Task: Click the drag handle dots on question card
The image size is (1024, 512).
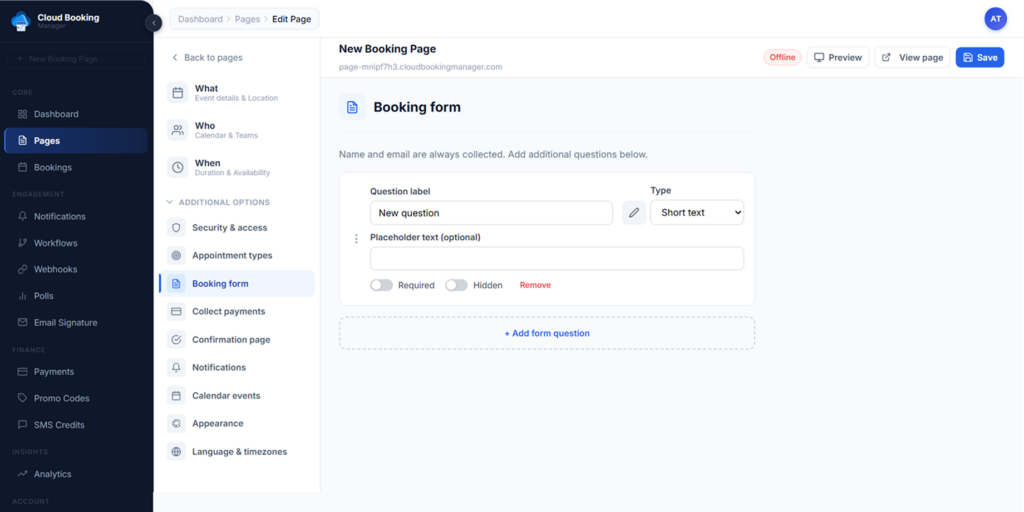Action: [x=356, y=239]
